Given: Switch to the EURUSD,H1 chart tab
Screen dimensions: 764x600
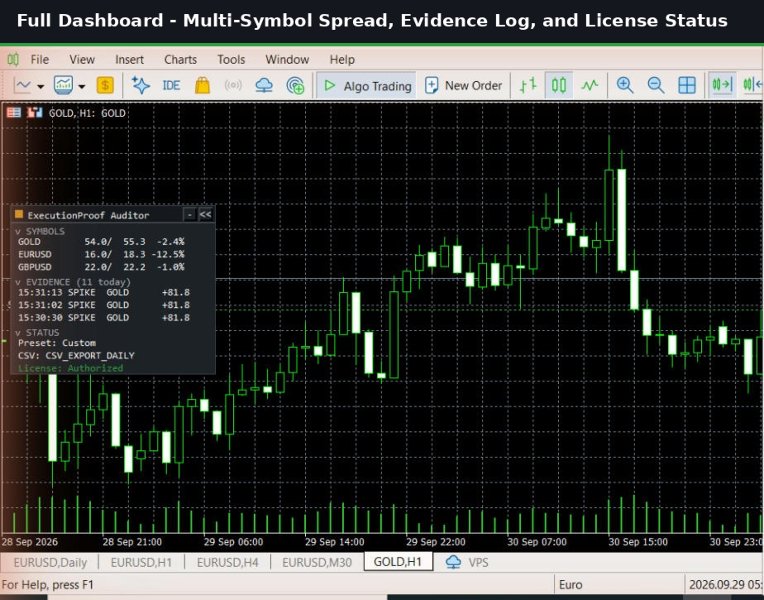Looking at the screenshot, I should pos(141,562).
